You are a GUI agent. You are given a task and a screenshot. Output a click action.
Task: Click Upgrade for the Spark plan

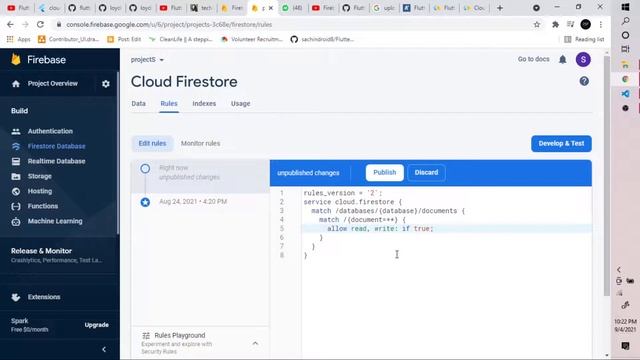[97, 325]
